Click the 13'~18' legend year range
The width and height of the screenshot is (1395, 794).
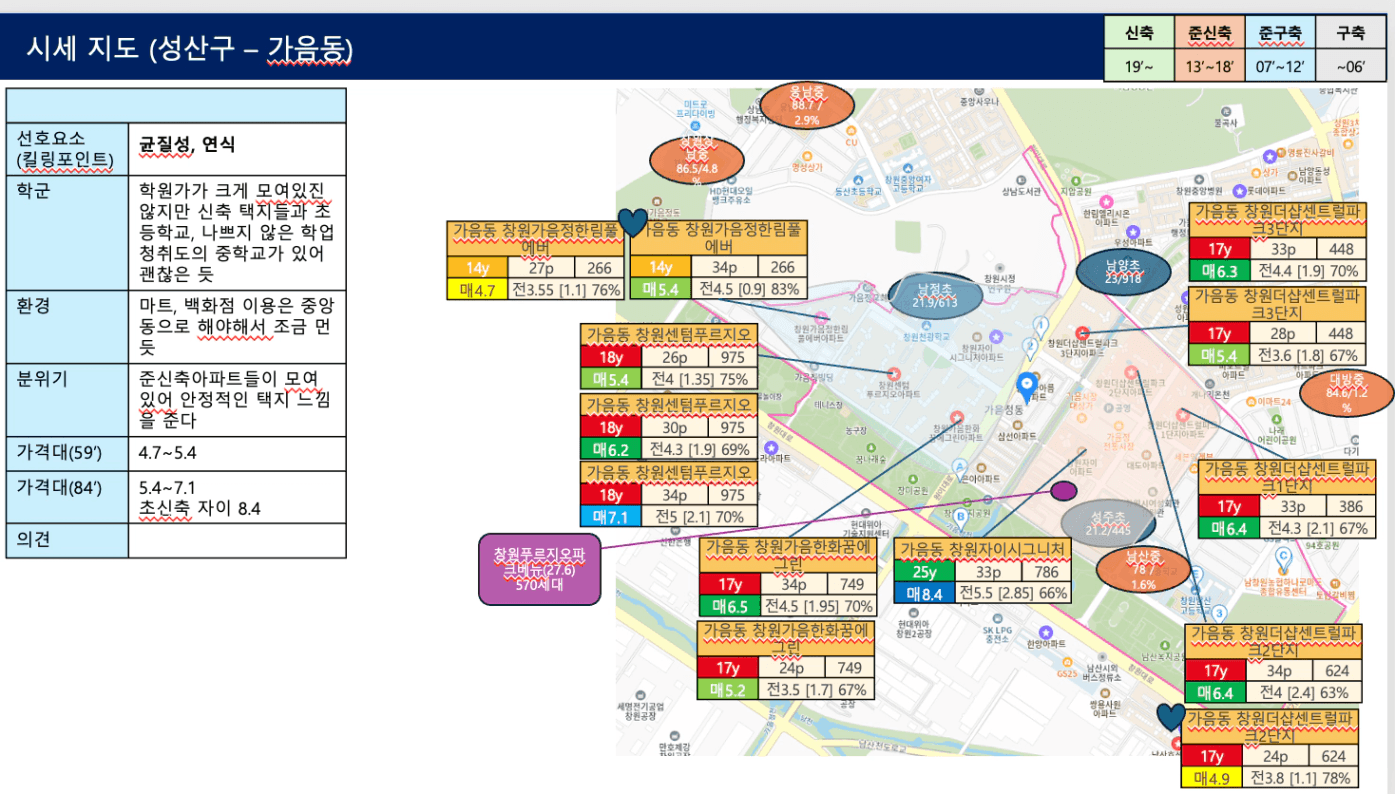(1210, 68)
